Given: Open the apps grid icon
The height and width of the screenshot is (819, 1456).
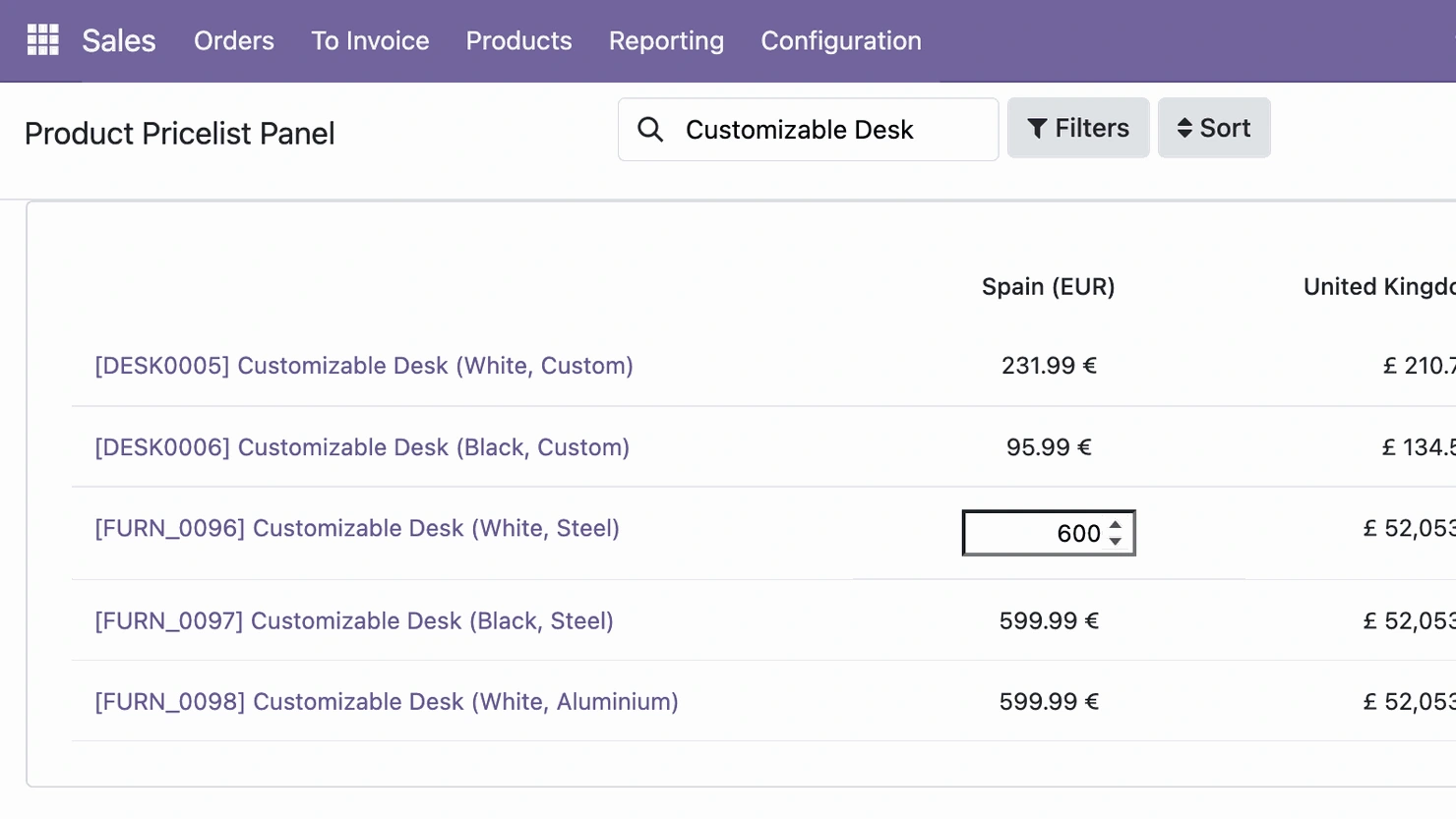Looking at the screenshot, I should [x=43, y=38].
